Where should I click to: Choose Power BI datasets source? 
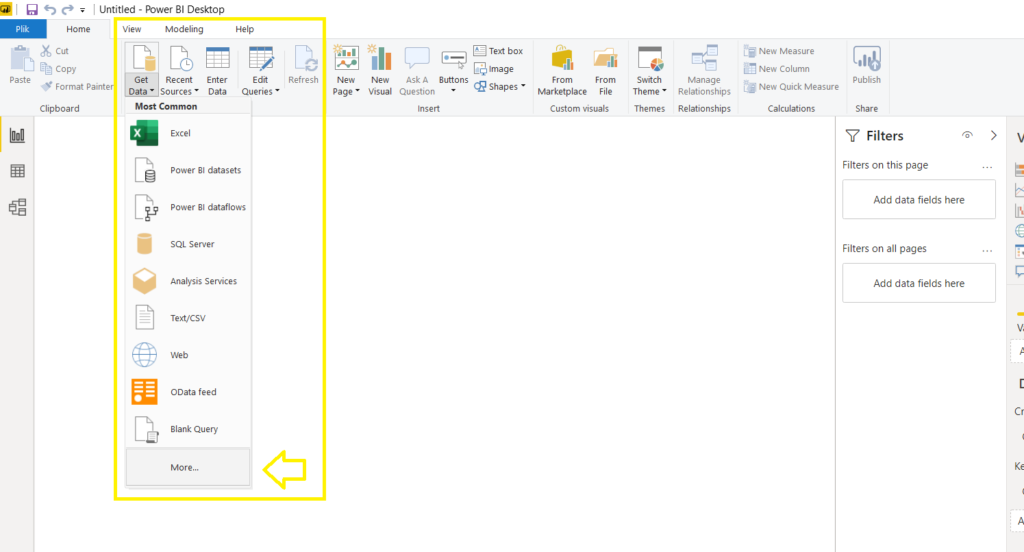(188, 170)
